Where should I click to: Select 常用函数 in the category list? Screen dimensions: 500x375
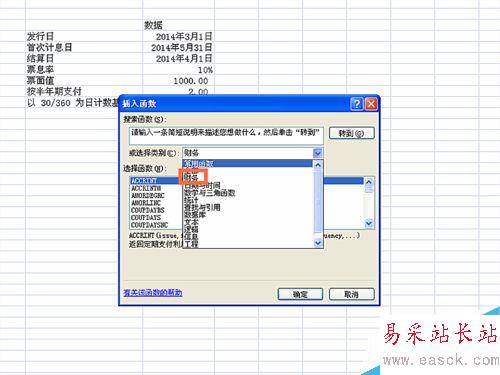click(x=248, y=163)
